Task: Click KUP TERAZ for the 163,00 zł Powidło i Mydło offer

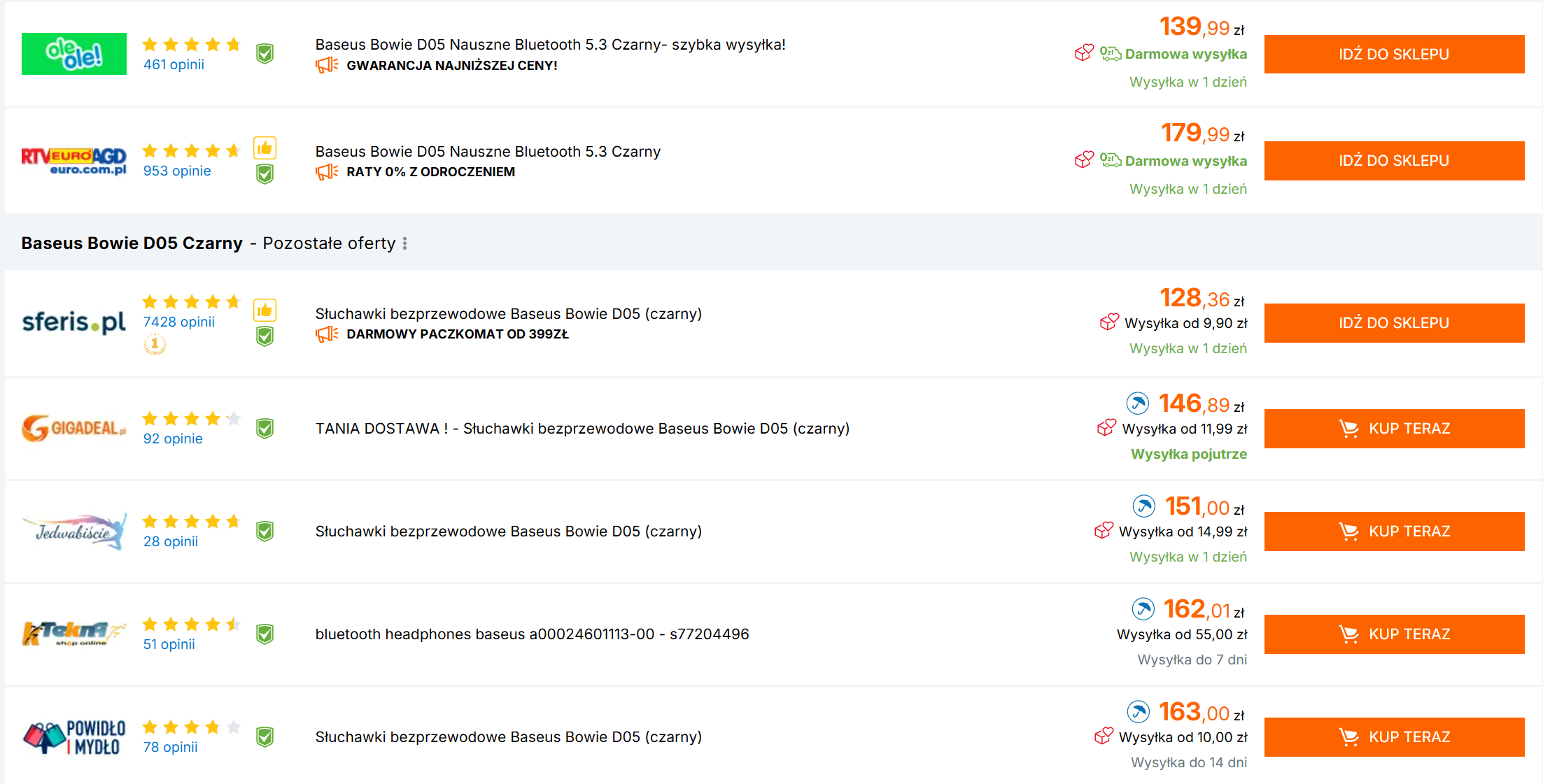Action: pyautogui.click(x=1394, y=737)
